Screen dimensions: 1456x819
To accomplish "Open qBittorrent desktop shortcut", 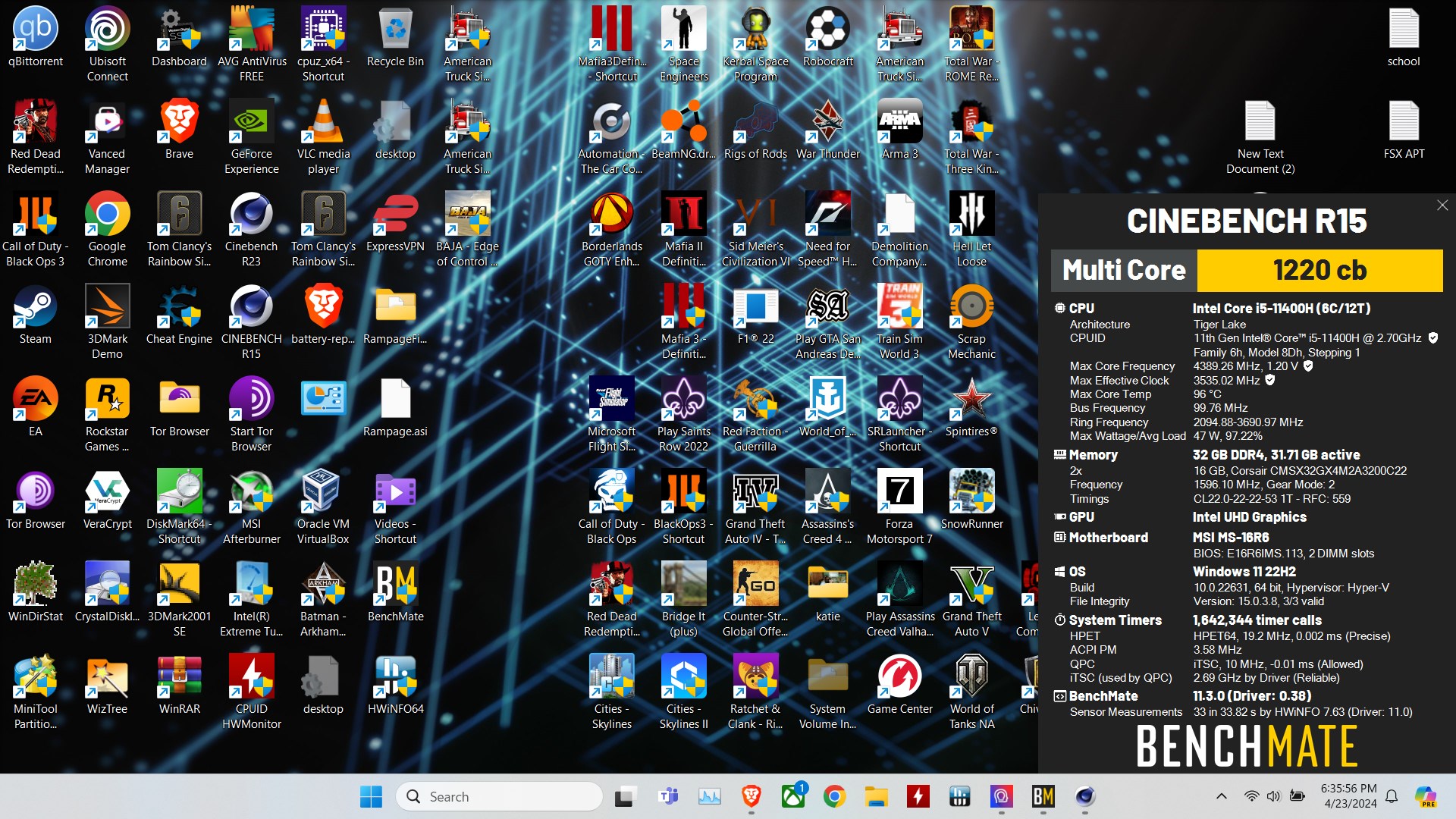I will coord(35,38).
